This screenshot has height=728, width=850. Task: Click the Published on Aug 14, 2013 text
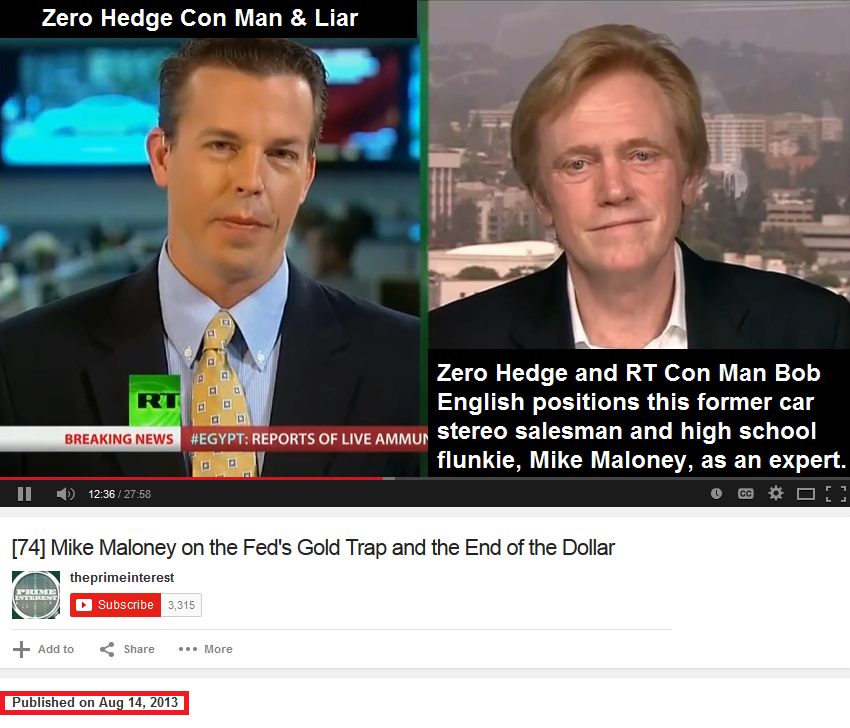click(95, 703)
